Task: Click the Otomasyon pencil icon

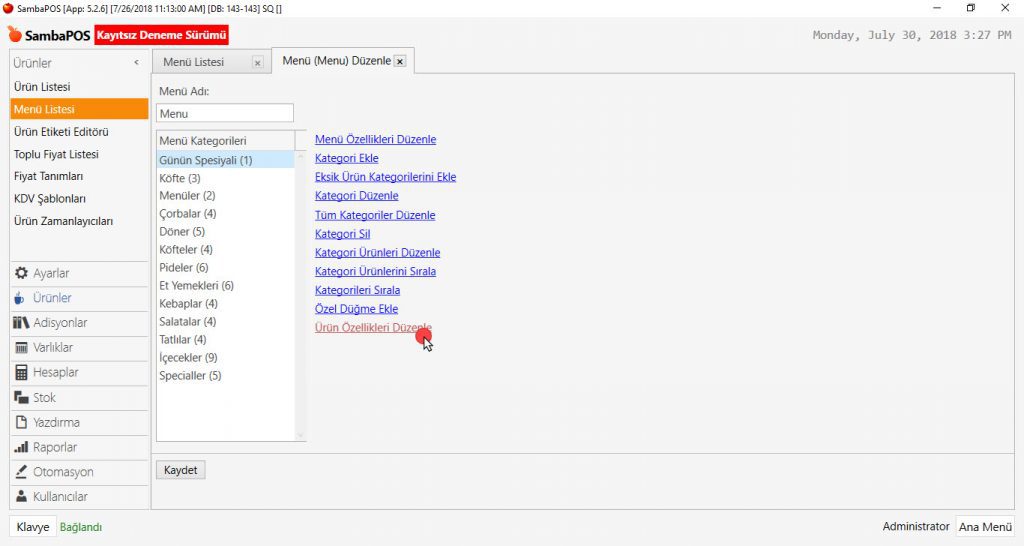Action: pyautogui.click(x=21, y=472)
